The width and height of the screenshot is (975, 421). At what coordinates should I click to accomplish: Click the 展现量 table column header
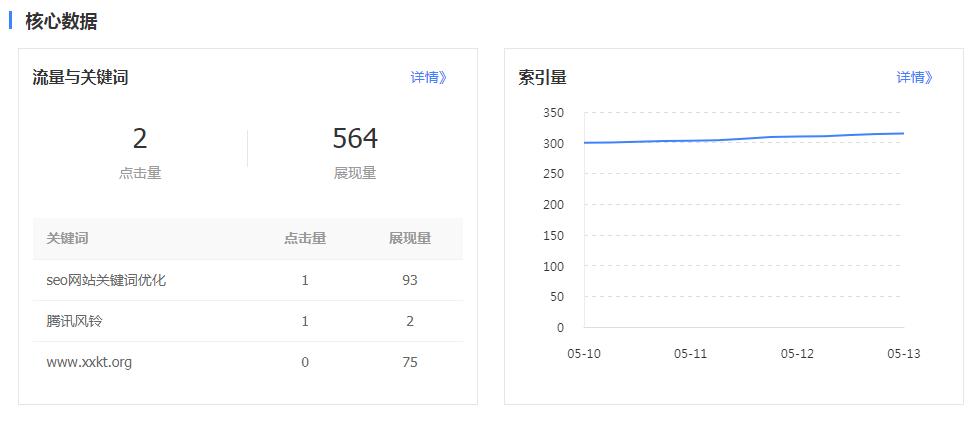click(410, 238)
